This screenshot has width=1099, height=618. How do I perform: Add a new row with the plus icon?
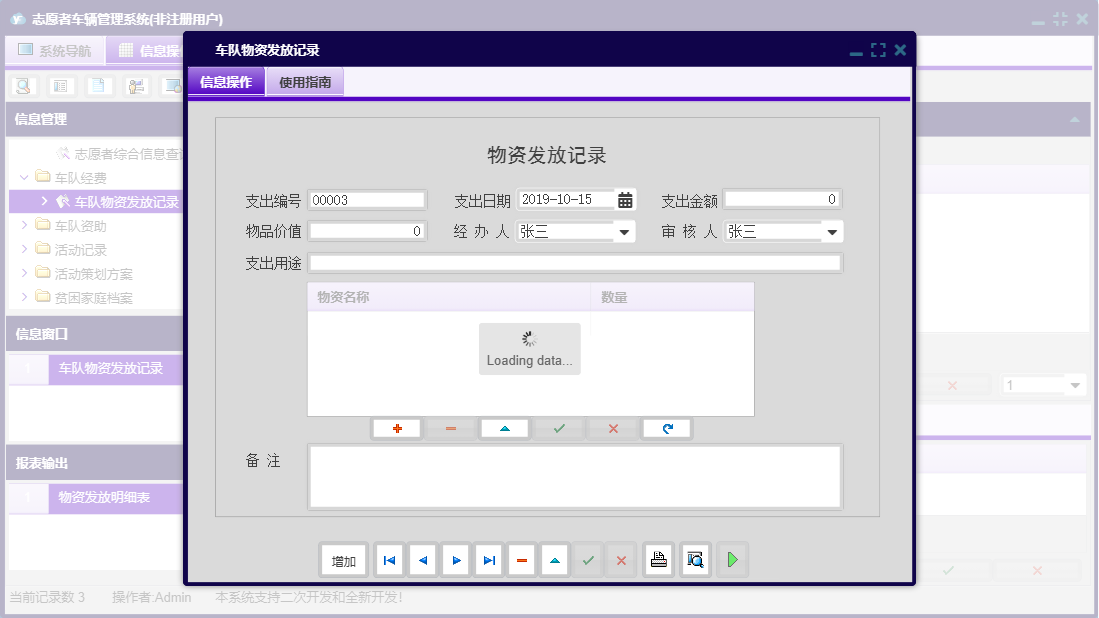[x=398, y=428]
